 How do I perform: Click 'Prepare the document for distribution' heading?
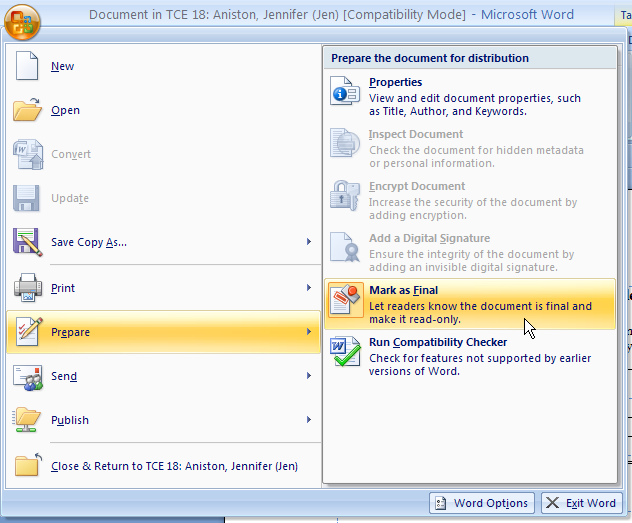click(430, 58)
